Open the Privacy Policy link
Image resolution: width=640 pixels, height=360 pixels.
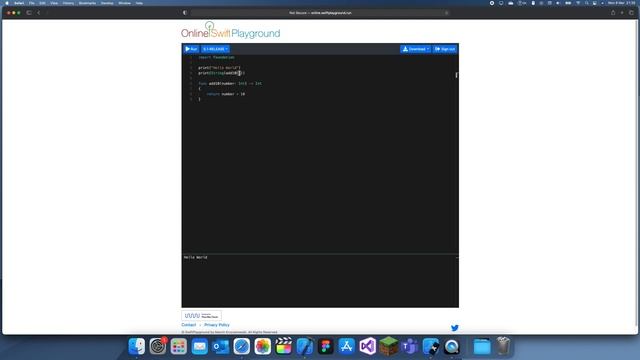pyautogui.click(x=217, y=325)
